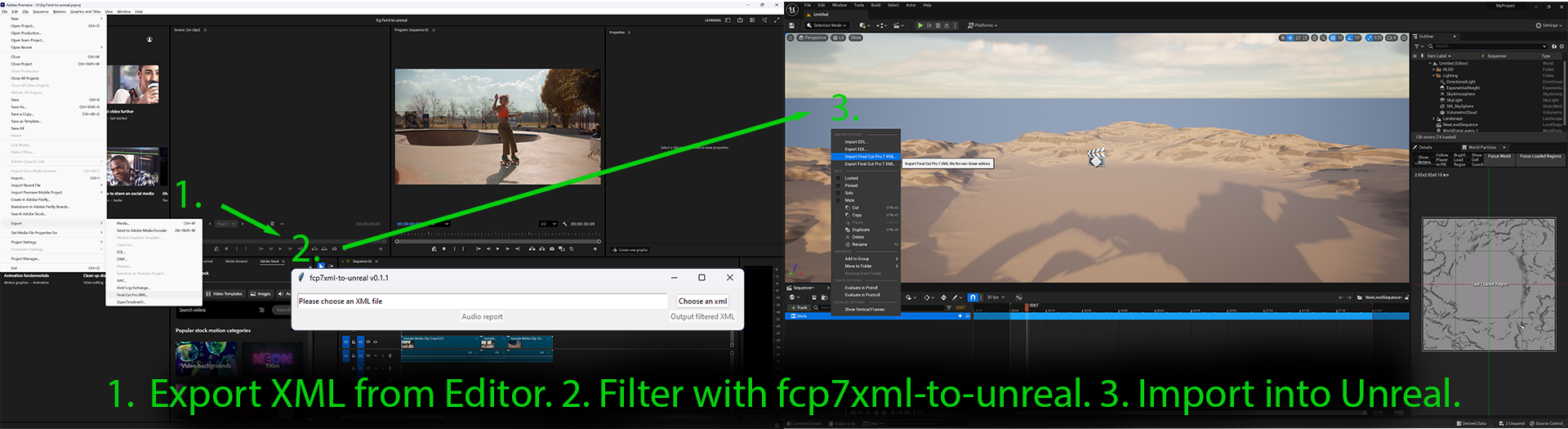Enable the Solo checkbox in track menu
Image resolution: width=1568 pixels, height=429 pixels.
[838, 193]
